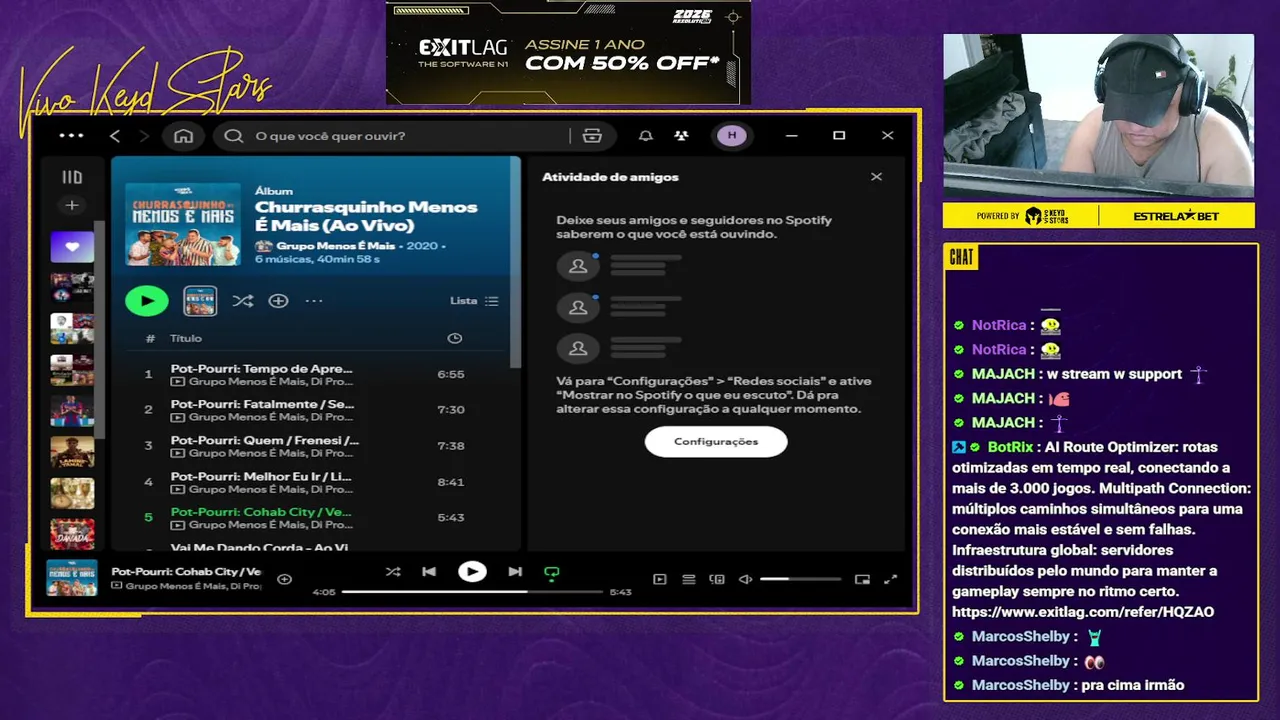Adjust the volume slider

coord(800,579)
